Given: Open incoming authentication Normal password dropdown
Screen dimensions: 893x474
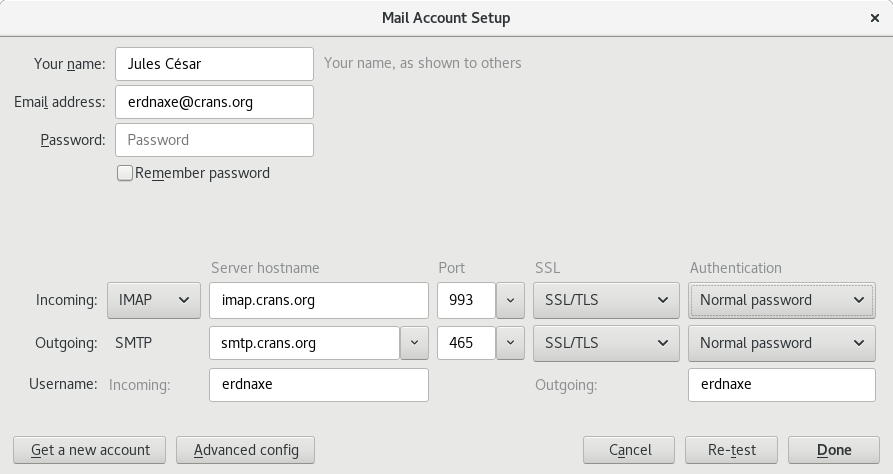Looking at the screenshot, I should [x=780, y=300].
